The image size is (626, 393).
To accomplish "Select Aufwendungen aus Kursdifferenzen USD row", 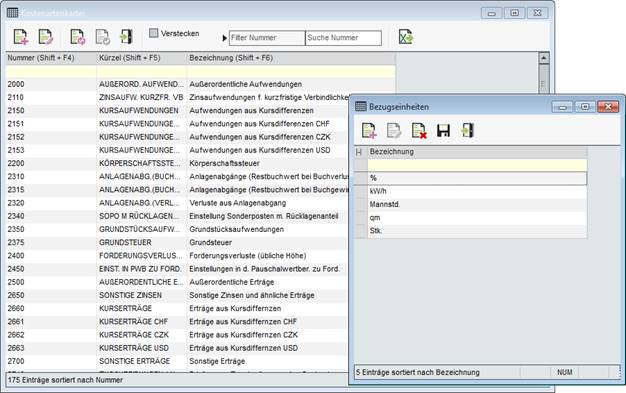I will pos(177,150).
